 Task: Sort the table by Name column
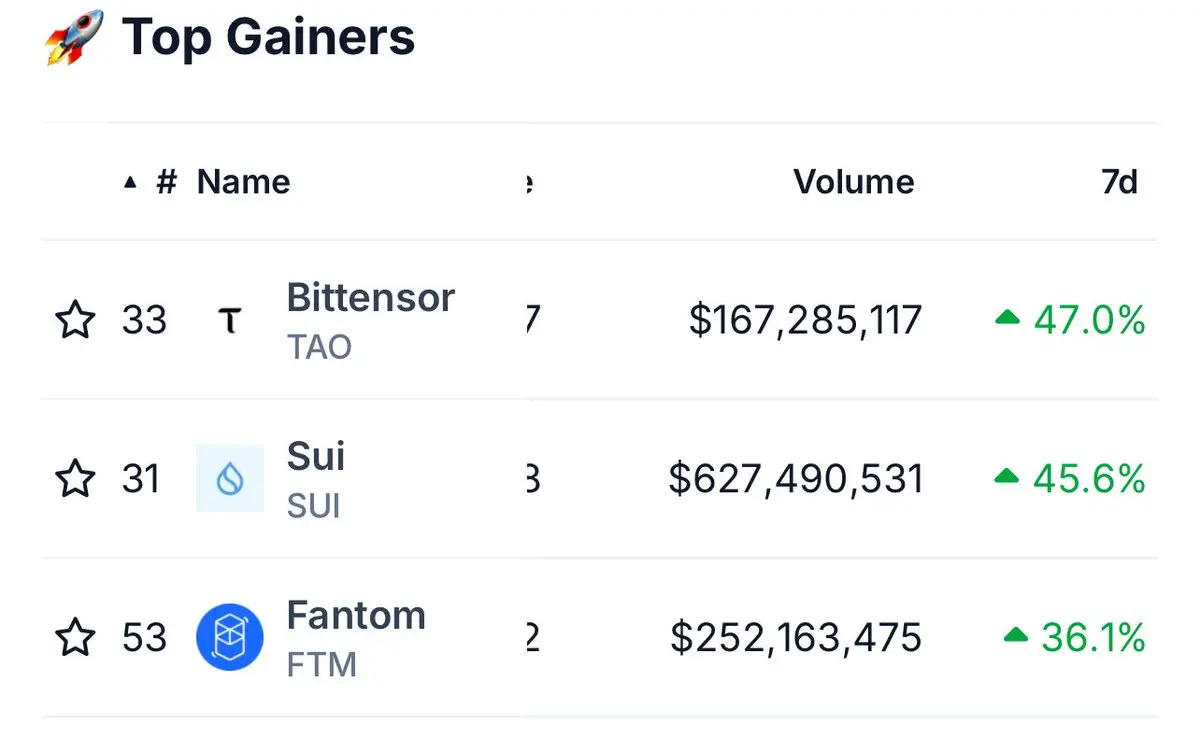[243, 182]
